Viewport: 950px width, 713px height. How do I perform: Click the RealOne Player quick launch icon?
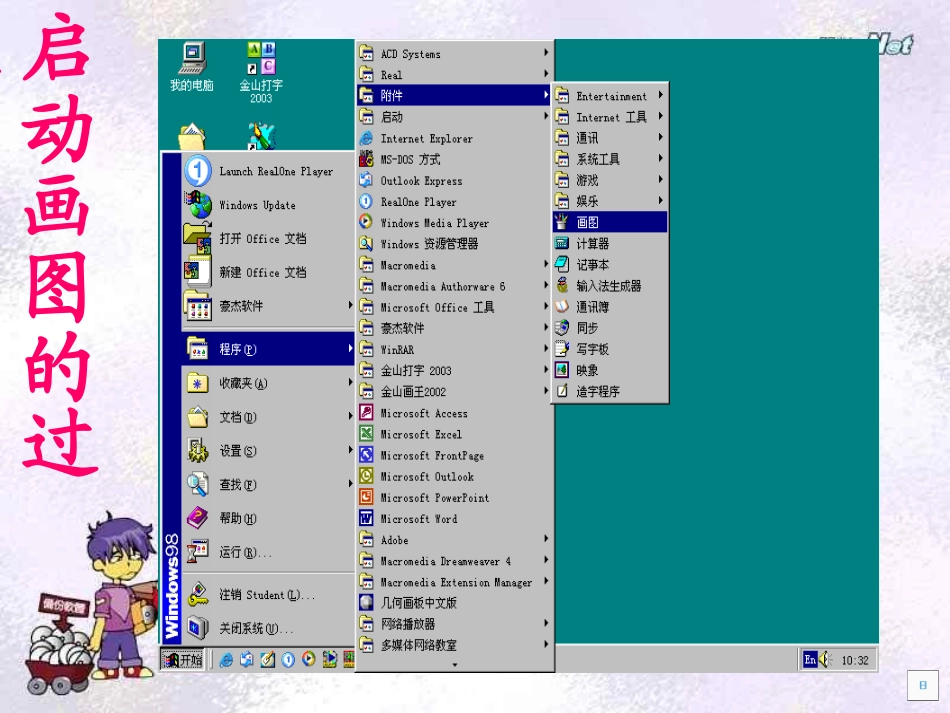point(288,660)
